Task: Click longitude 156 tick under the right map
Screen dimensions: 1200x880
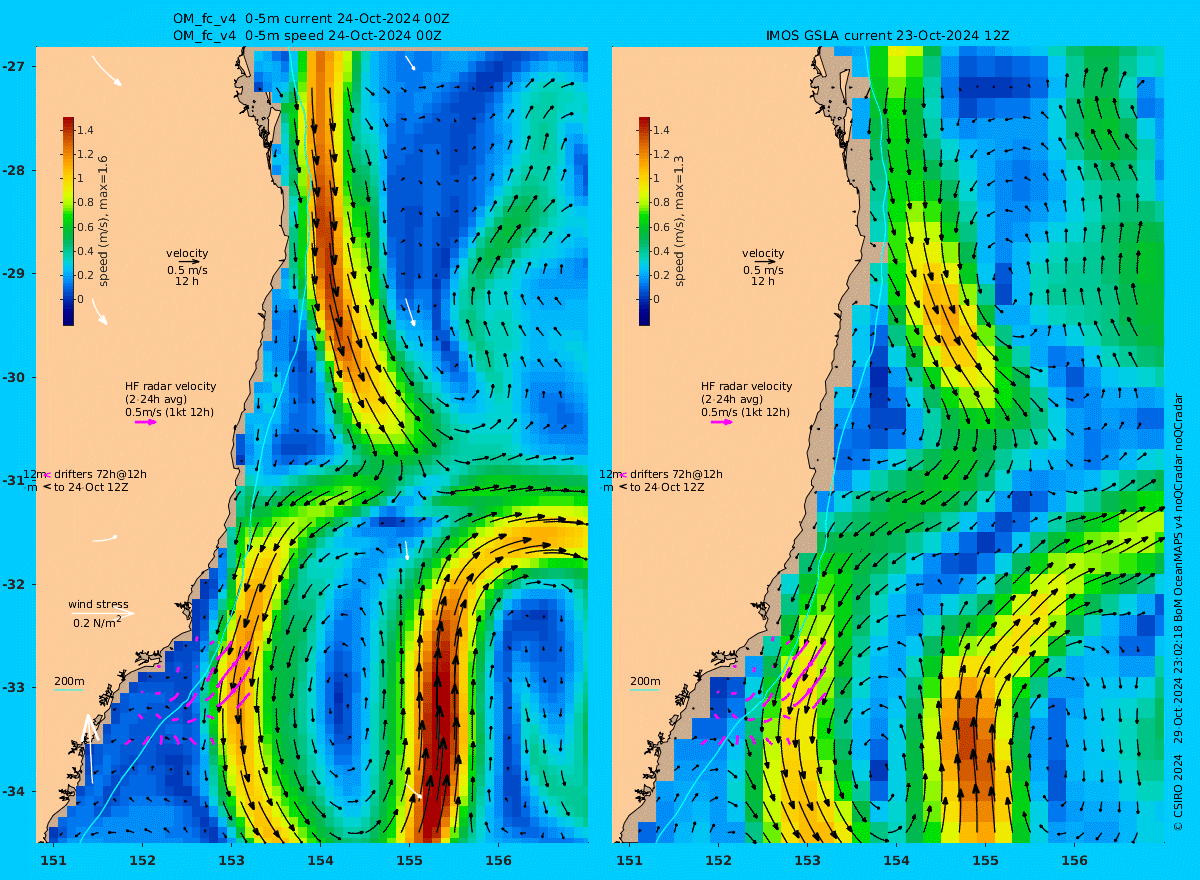Action: pos(1074,860)
